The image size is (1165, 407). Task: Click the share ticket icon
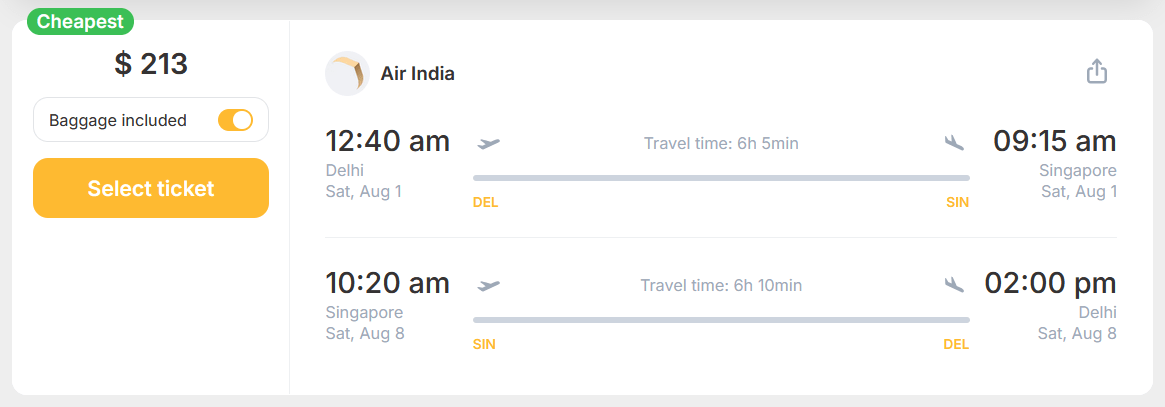coord(1097,72)
